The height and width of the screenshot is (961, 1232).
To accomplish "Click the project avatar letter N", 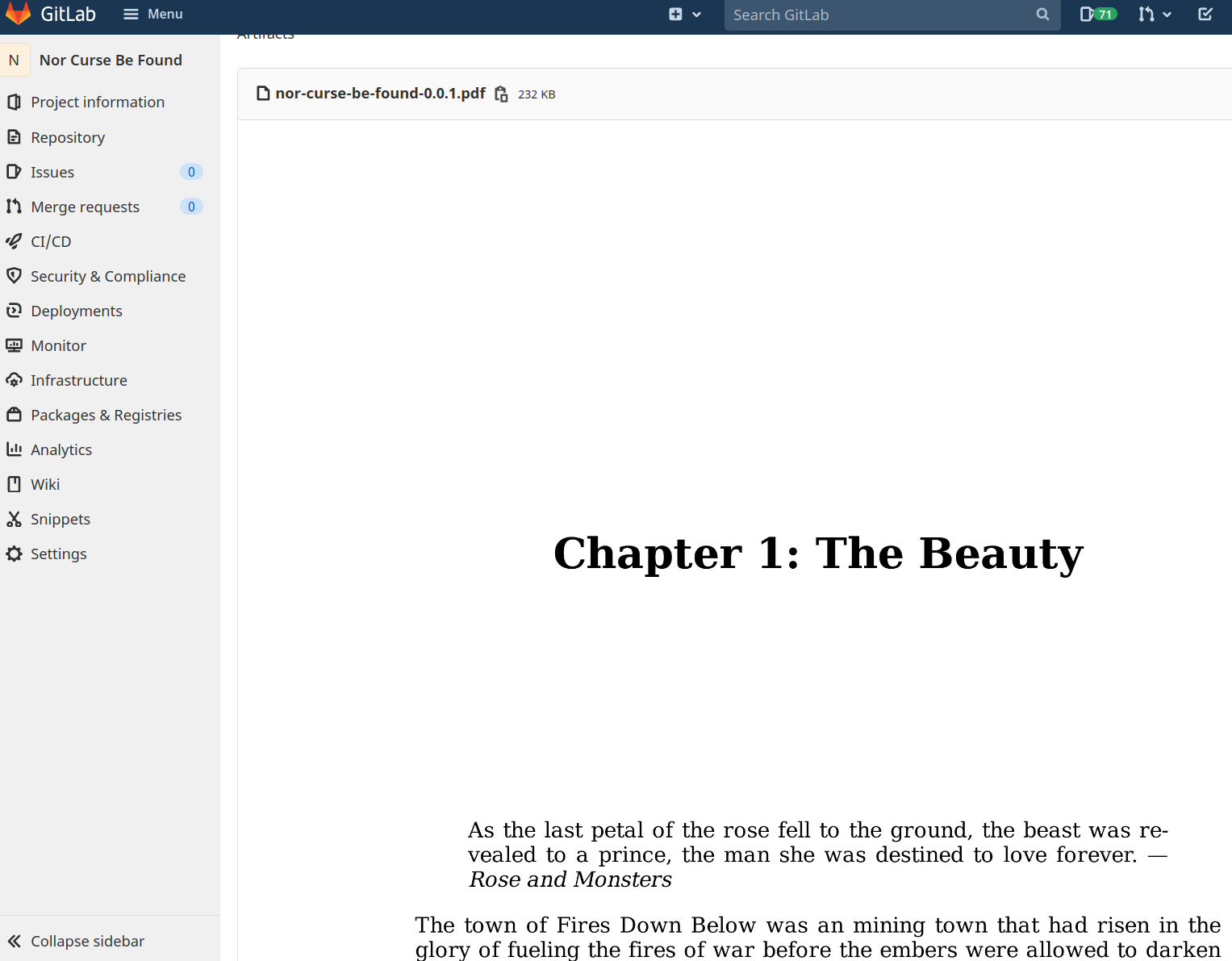I will (15, 60).
